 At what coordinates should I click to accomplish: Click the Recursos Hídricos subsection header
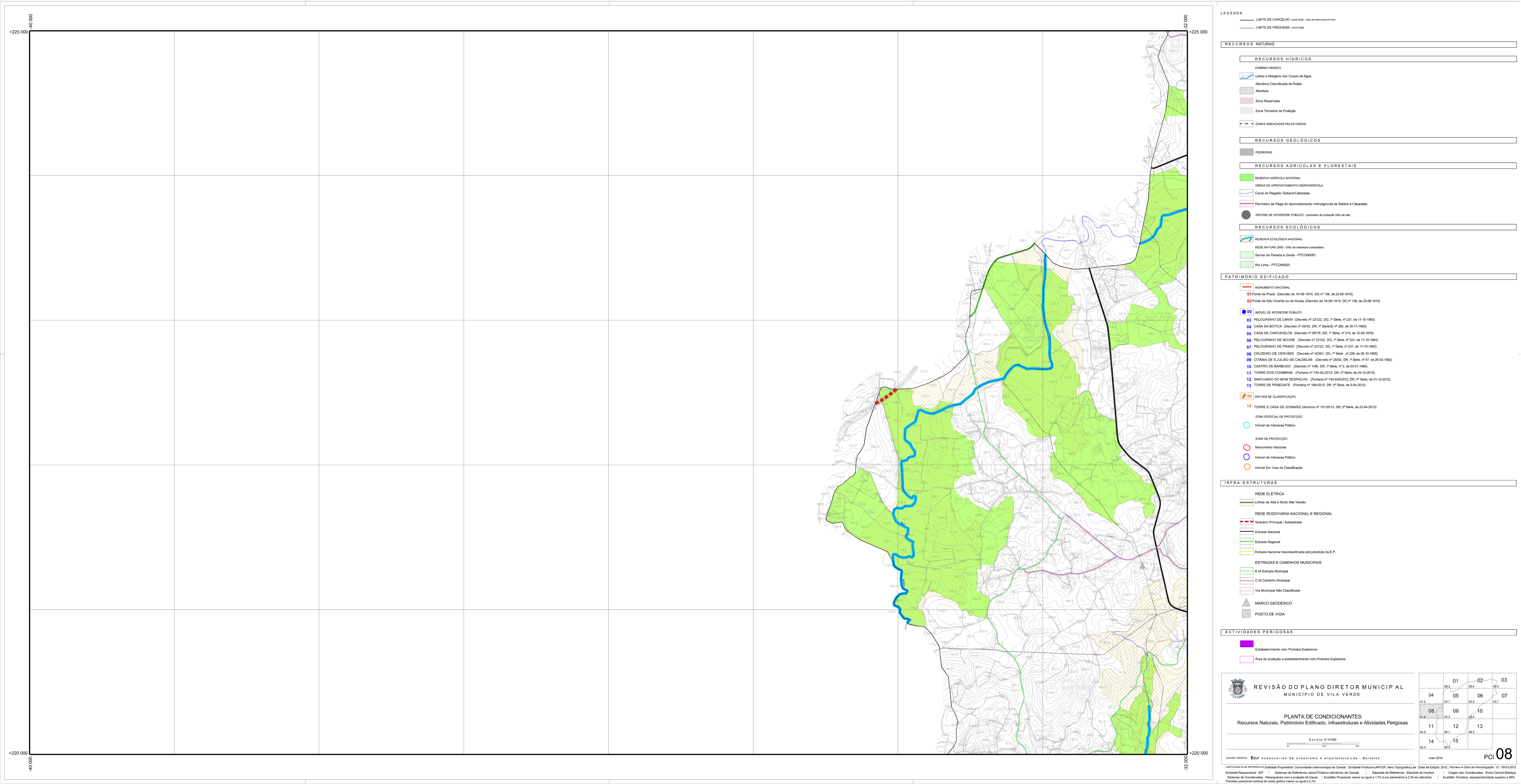pos(1378,59)
